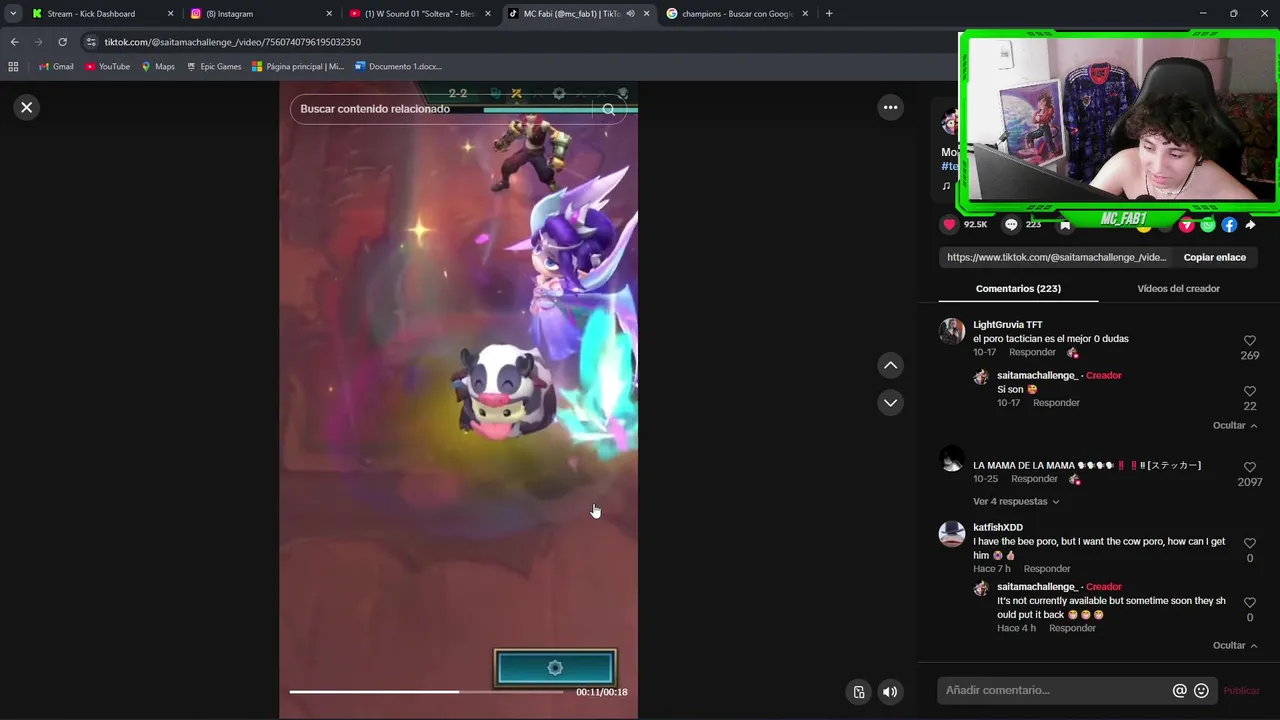
Task: Open the Página principal Microsoft bookmark
Action: [298, 66]
